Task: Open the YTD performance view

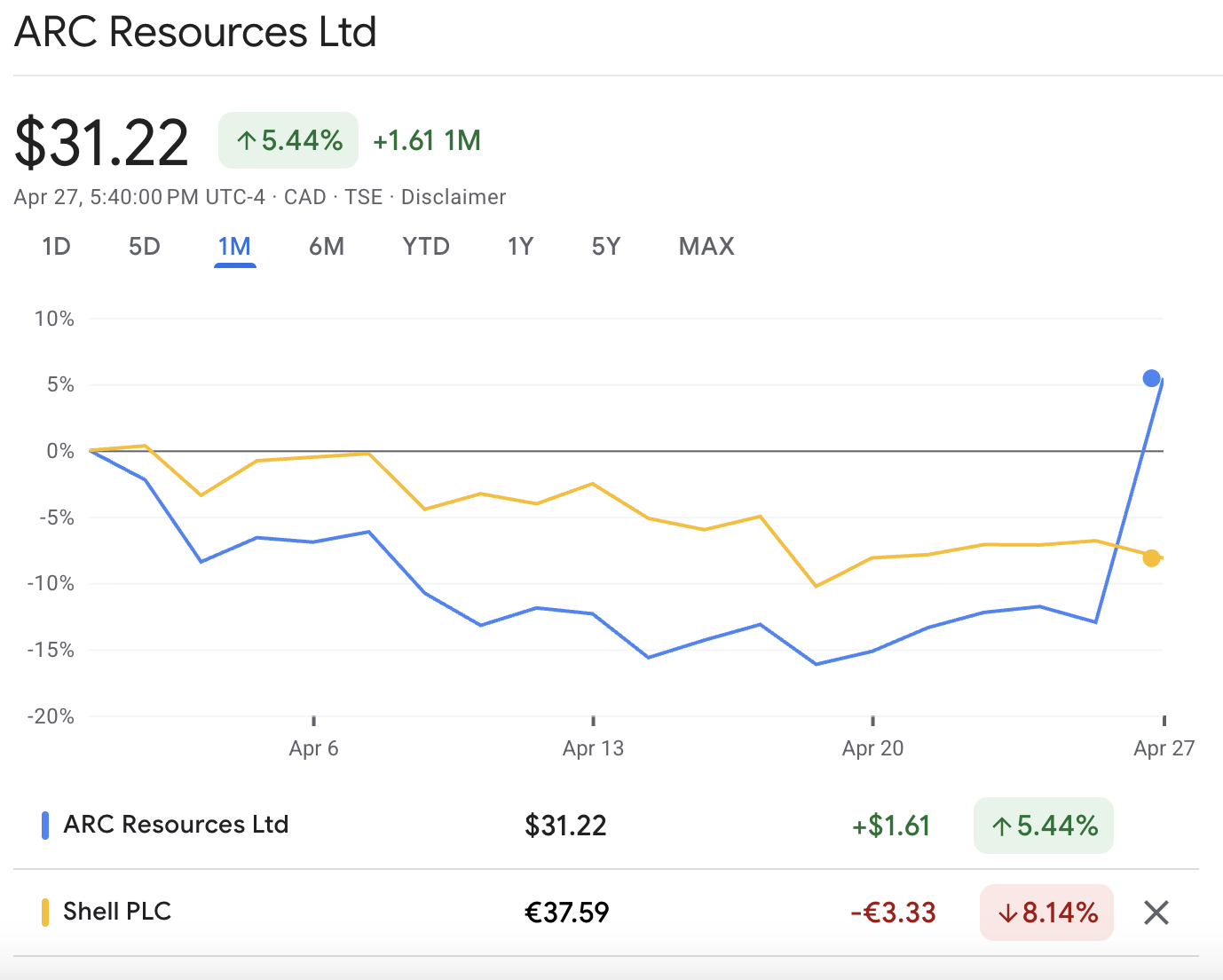Action: 426,247
